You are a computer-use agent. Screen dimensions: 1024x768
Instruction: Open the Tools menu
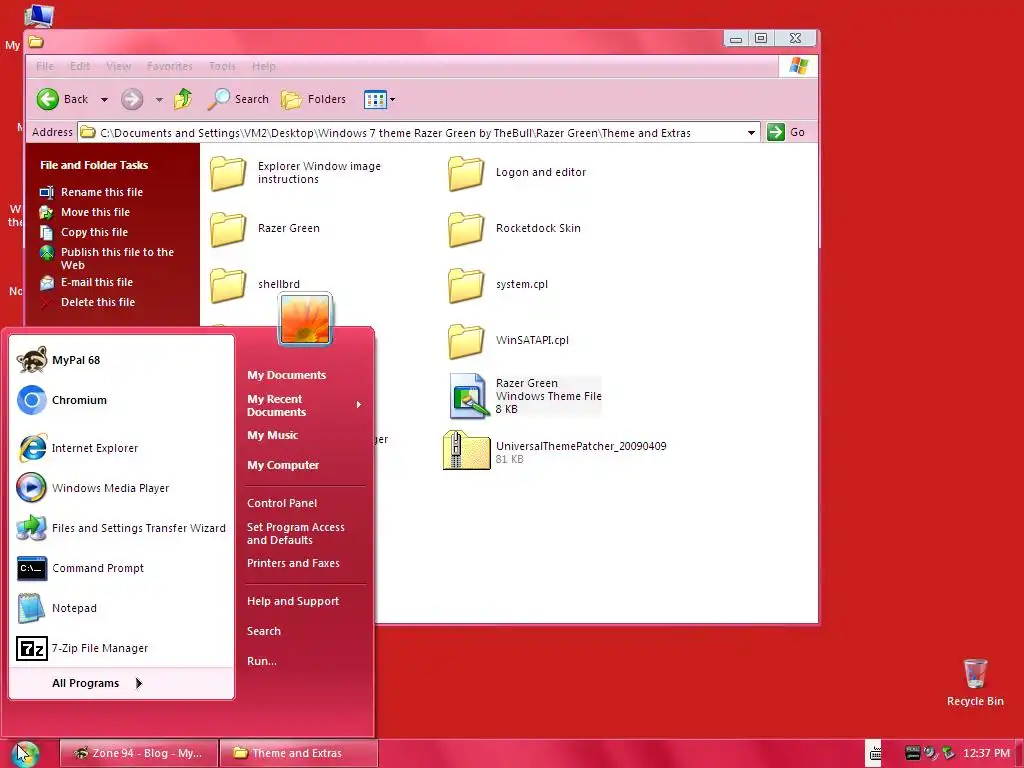tap(222, 66)
